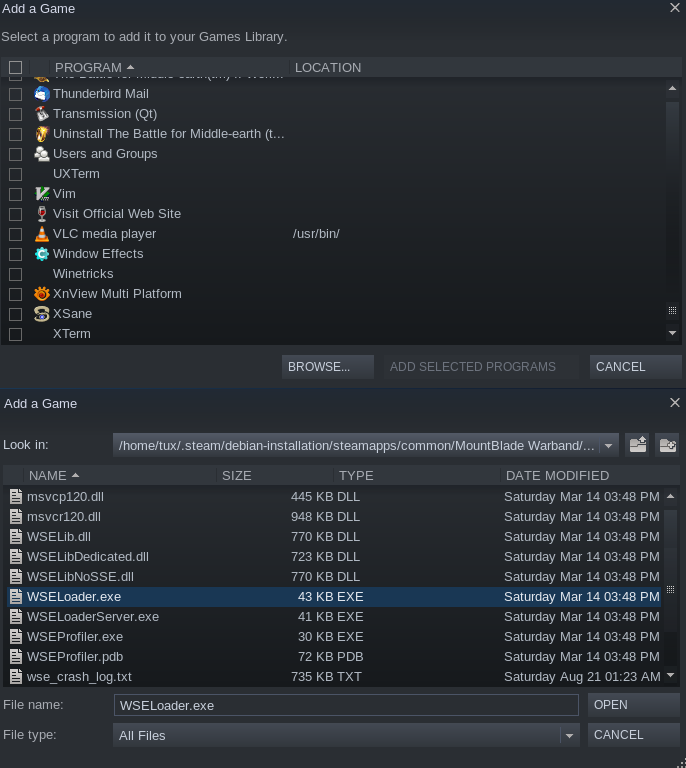Click the msvcp120.dll file icon

(16, 497)
